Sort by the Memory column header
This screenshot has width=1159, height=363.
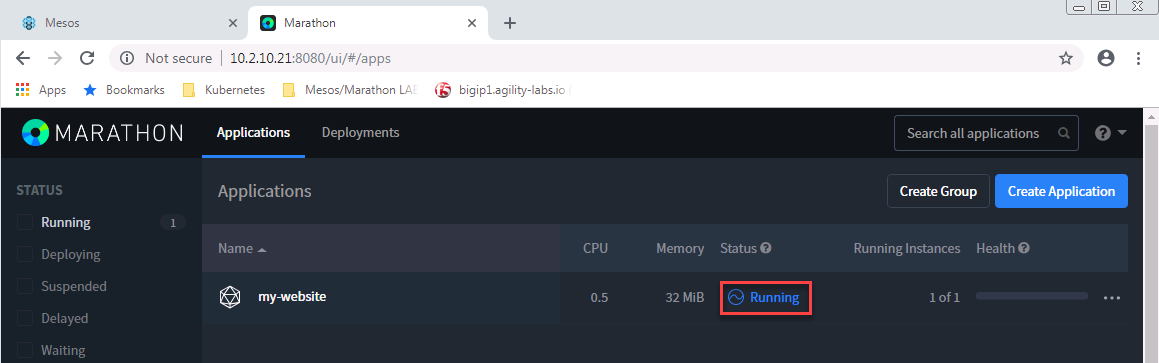(x=680, y=248)
